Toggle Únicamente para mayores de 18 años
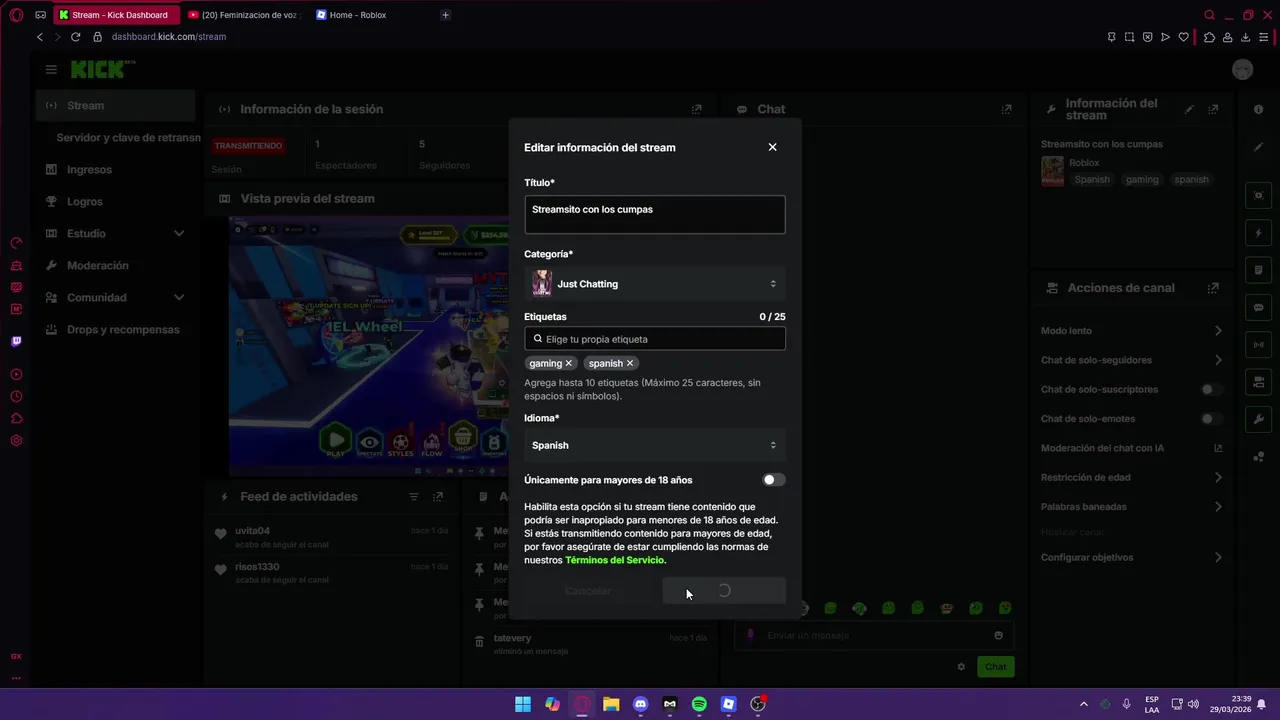 774,480
